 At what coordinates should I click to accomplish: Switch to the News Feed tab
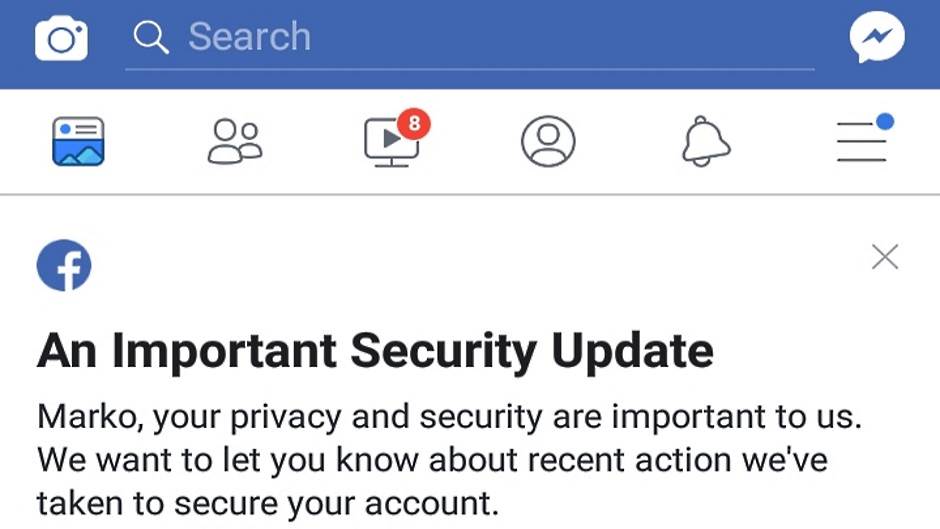pyautogui.click(x=78, y=141)
